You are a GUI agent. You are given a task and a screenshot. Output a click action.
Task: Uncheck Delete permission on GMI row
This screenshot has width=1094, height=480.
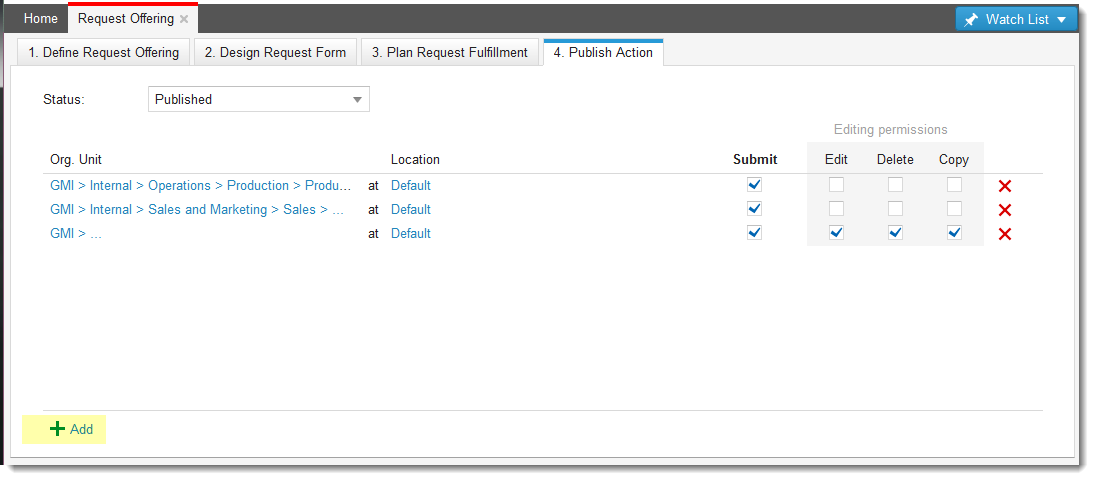coord(896,233)
